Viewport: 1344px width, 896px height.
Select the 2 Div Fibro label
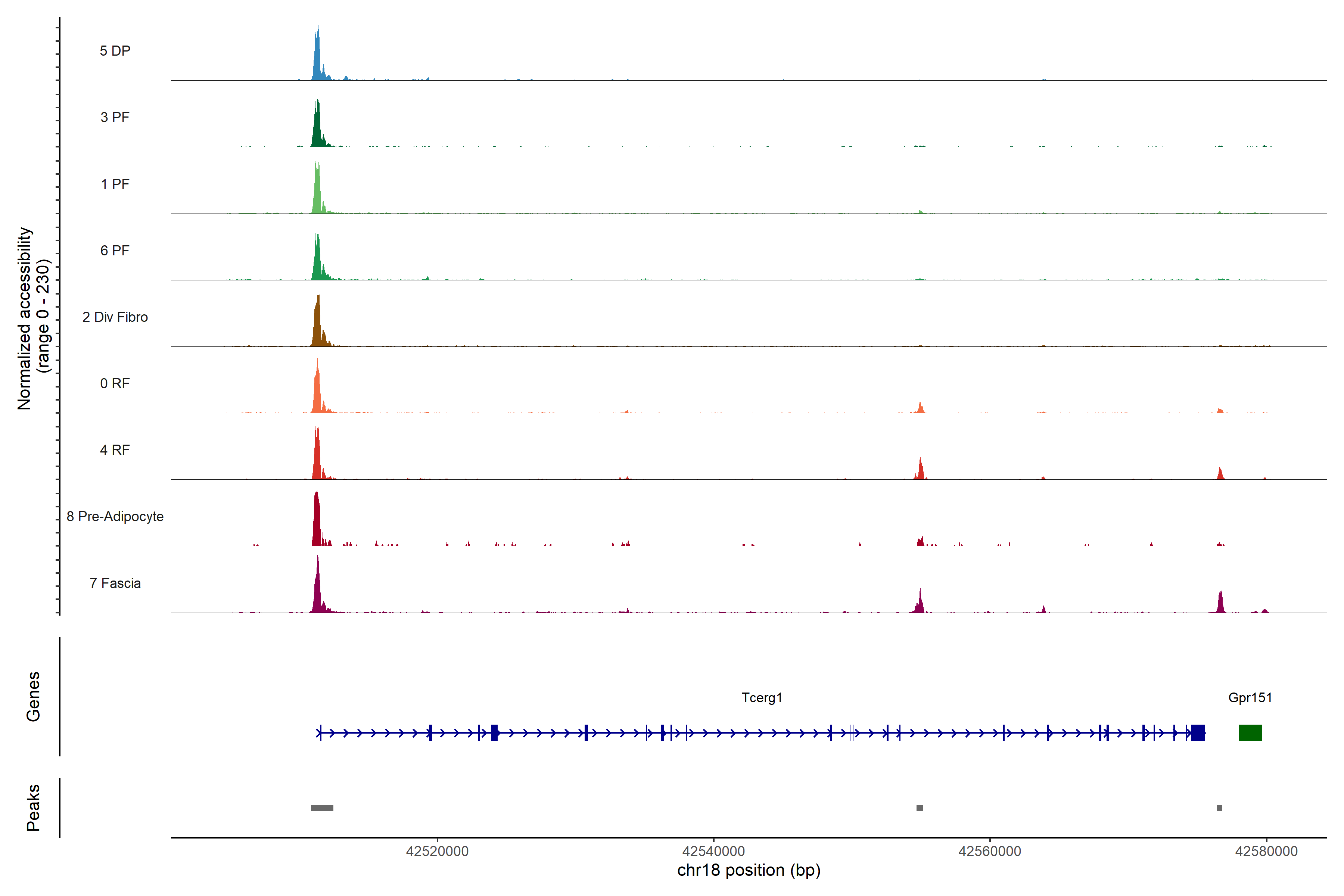(x=115, y=317)
